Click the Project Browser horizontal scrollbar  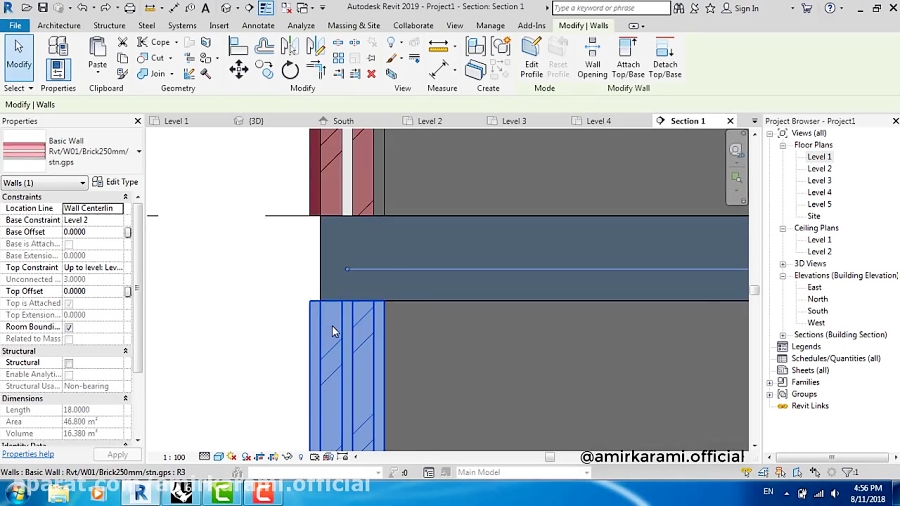(832, 457)
